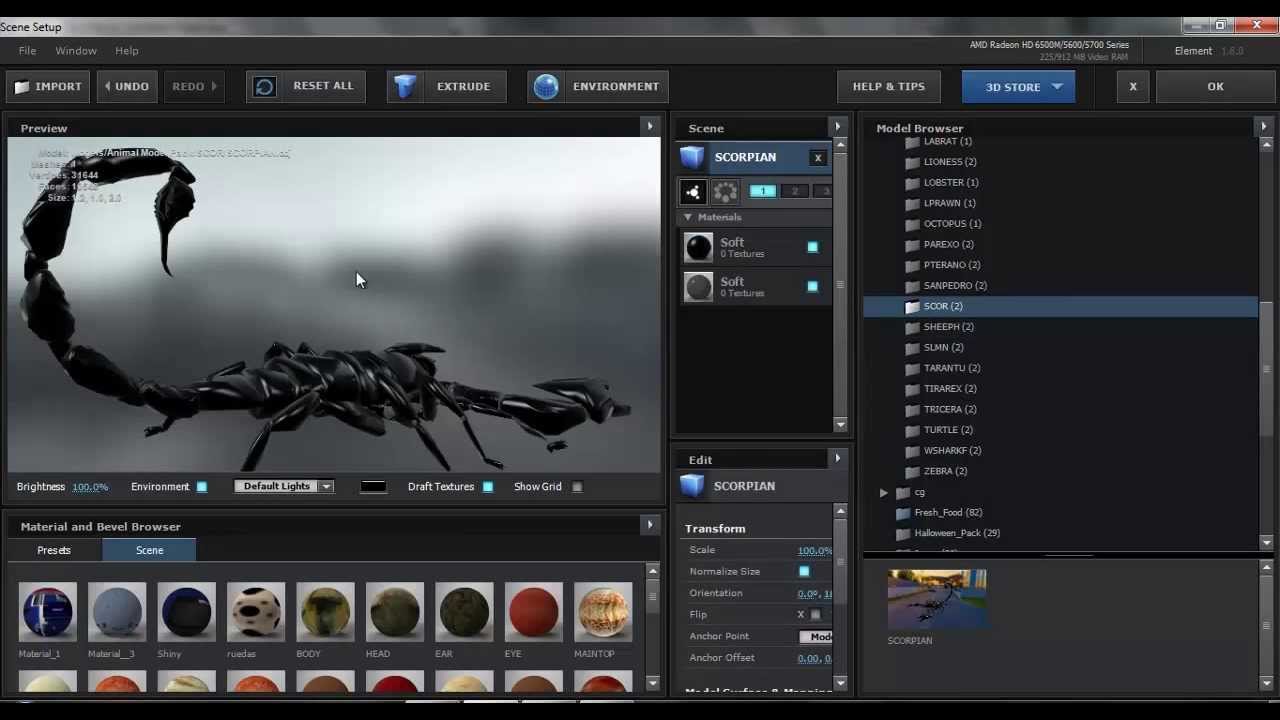
Task: Click the Help & Tips button
Action: coord(888,86)
